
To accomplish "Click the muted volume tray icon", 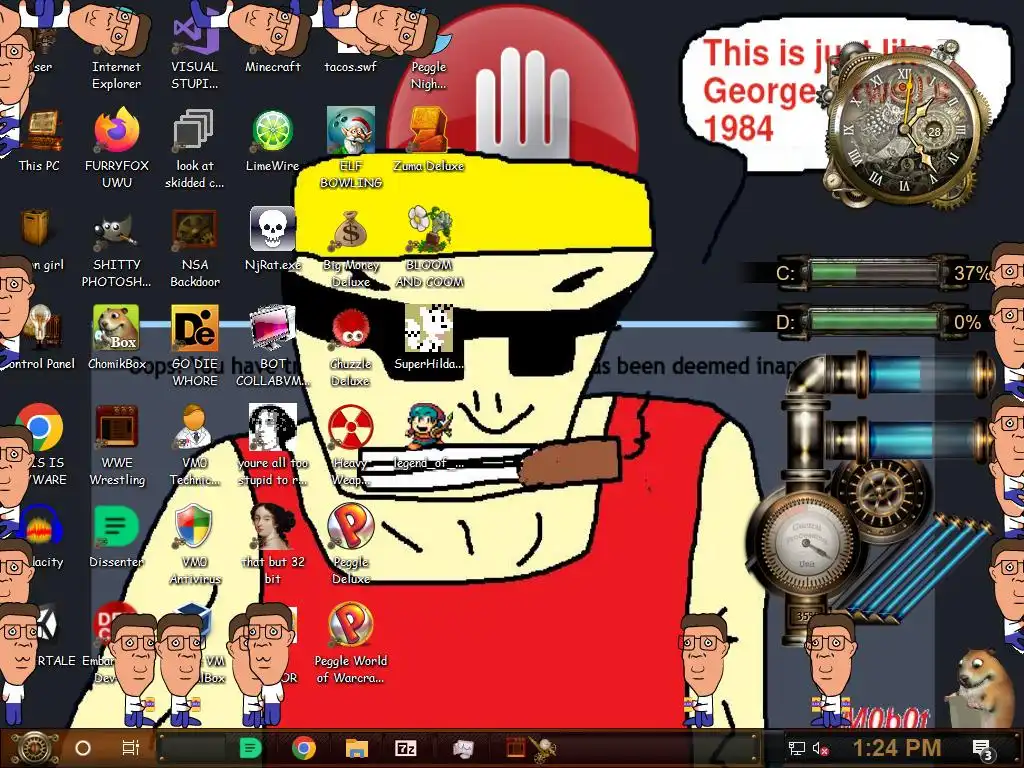I will (820, 749).
